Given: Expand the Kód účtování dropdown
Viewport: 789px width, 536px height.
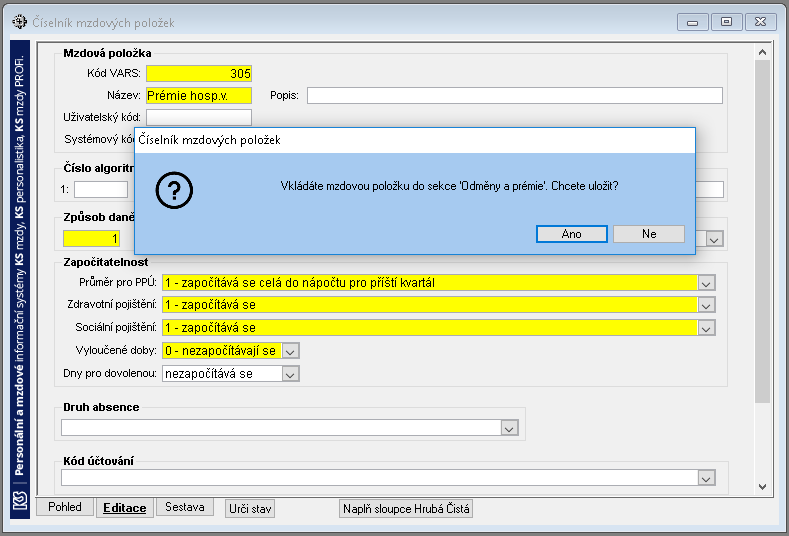Looking at the screenshot, I should [706, 478].
